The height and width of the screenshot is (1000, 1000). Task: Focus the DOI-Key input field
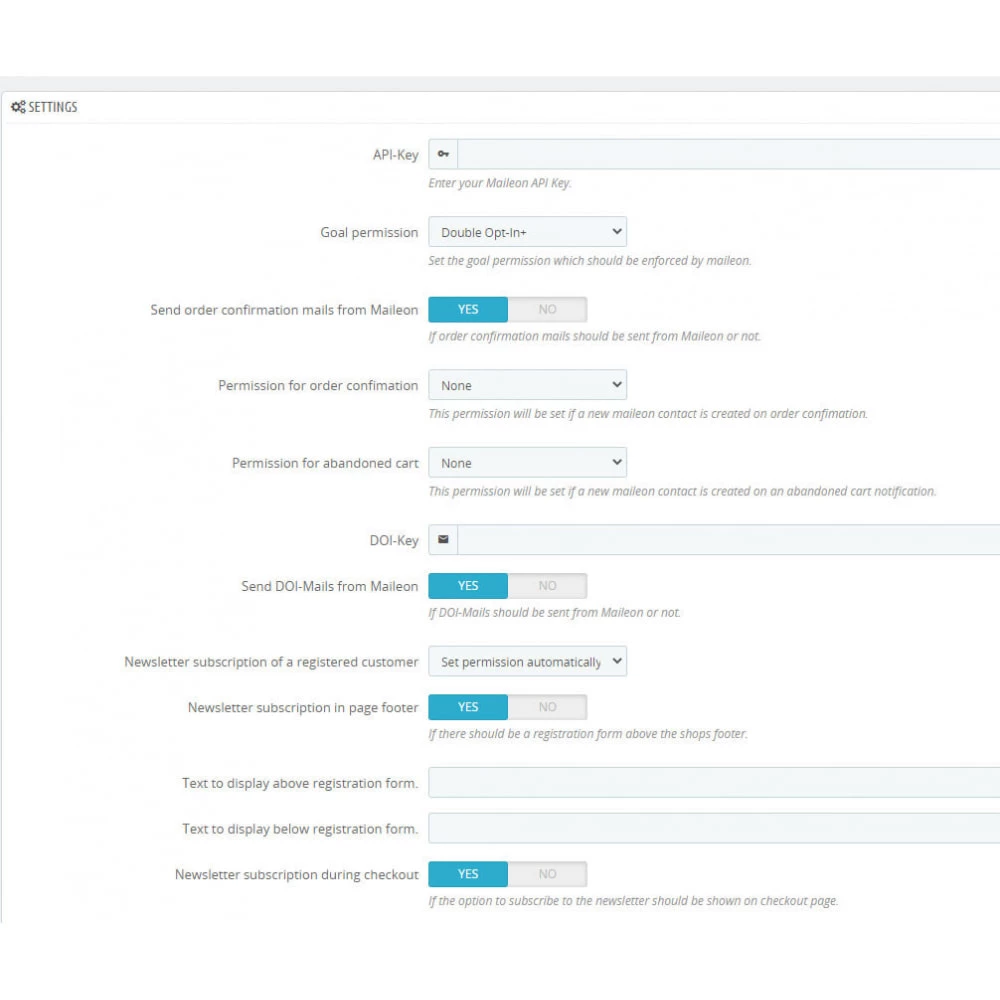pyautogui.click(x=728, y=540)
